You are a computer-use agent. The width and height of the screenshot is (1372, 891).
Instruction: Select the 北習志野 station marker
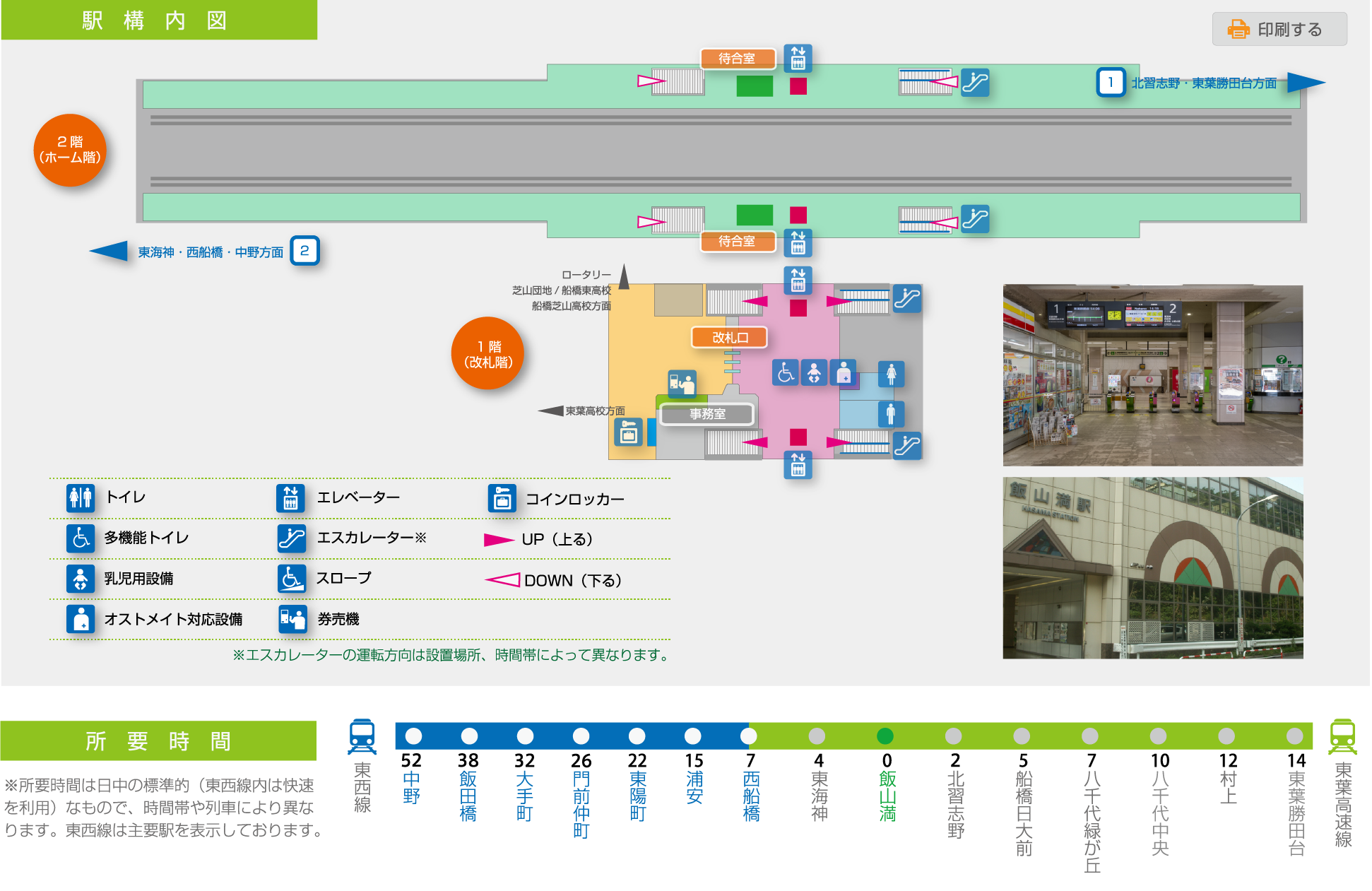(954, 736)
